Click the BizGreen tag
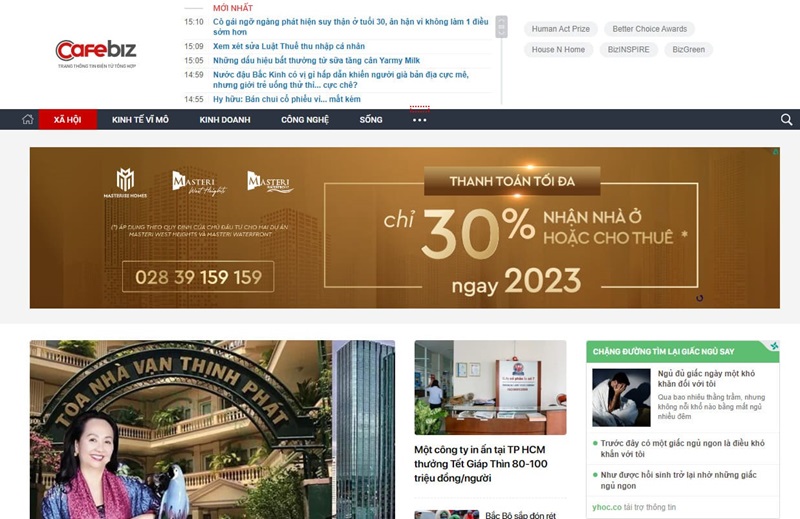The image size is (800, 519). pos(688,49)
